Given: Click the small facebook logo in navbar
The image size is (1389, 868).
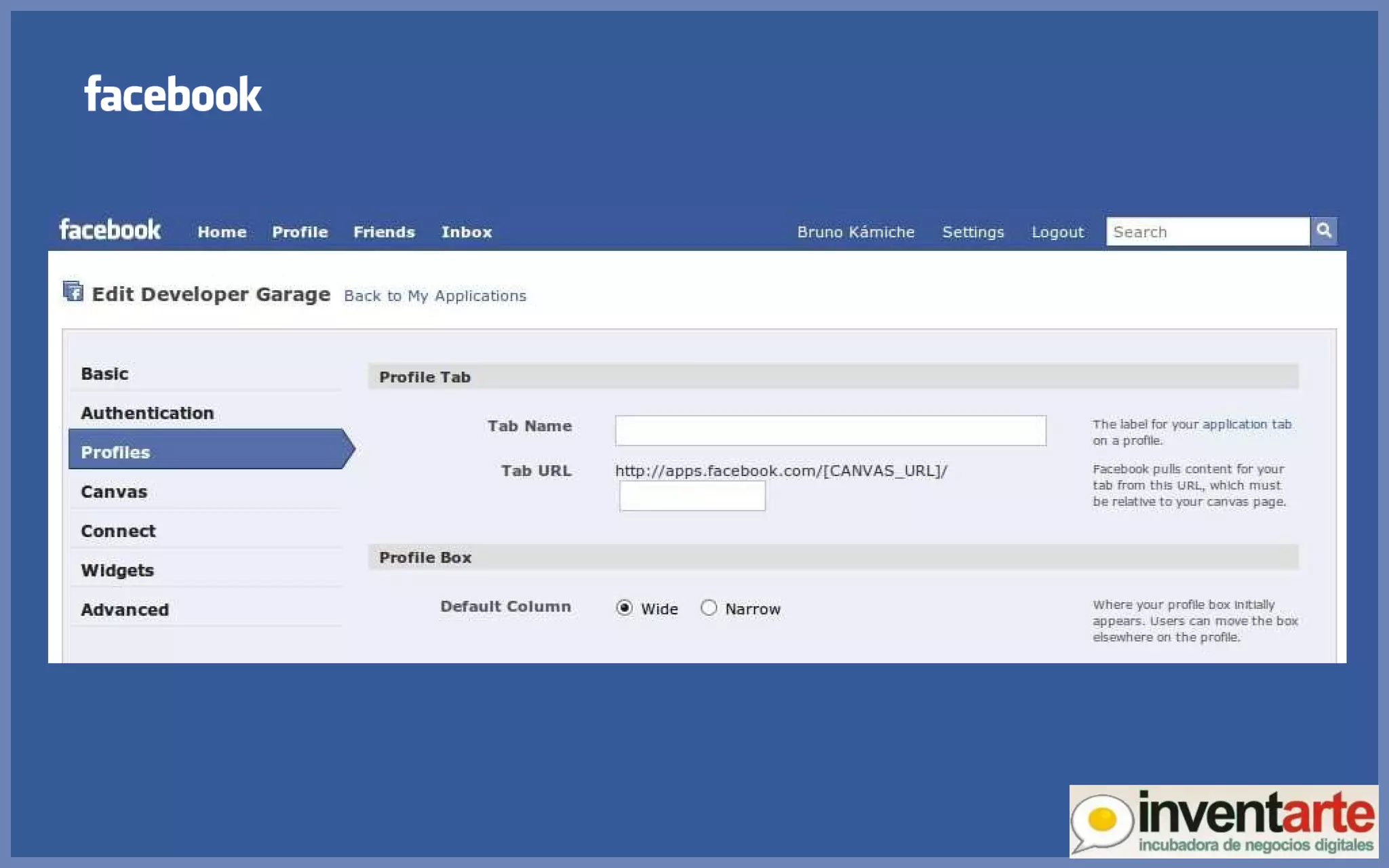Looking at the screenshot, I should tap(110, 230).
